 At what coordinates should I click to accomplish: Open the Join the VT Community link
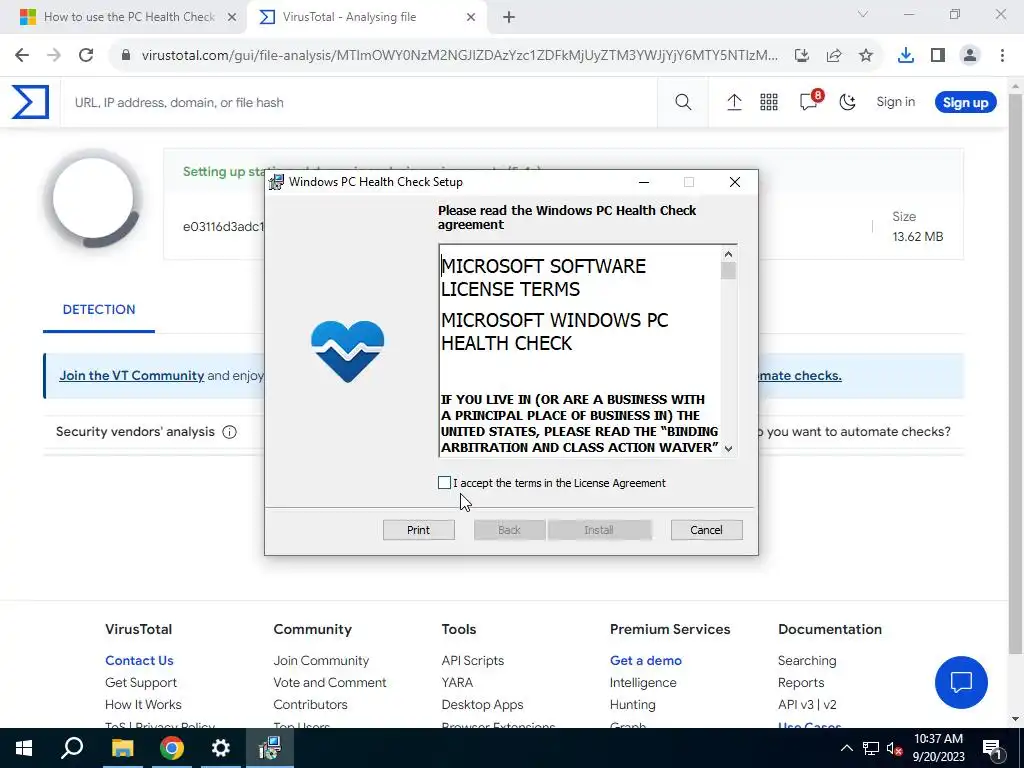click(x=132, y=376)
